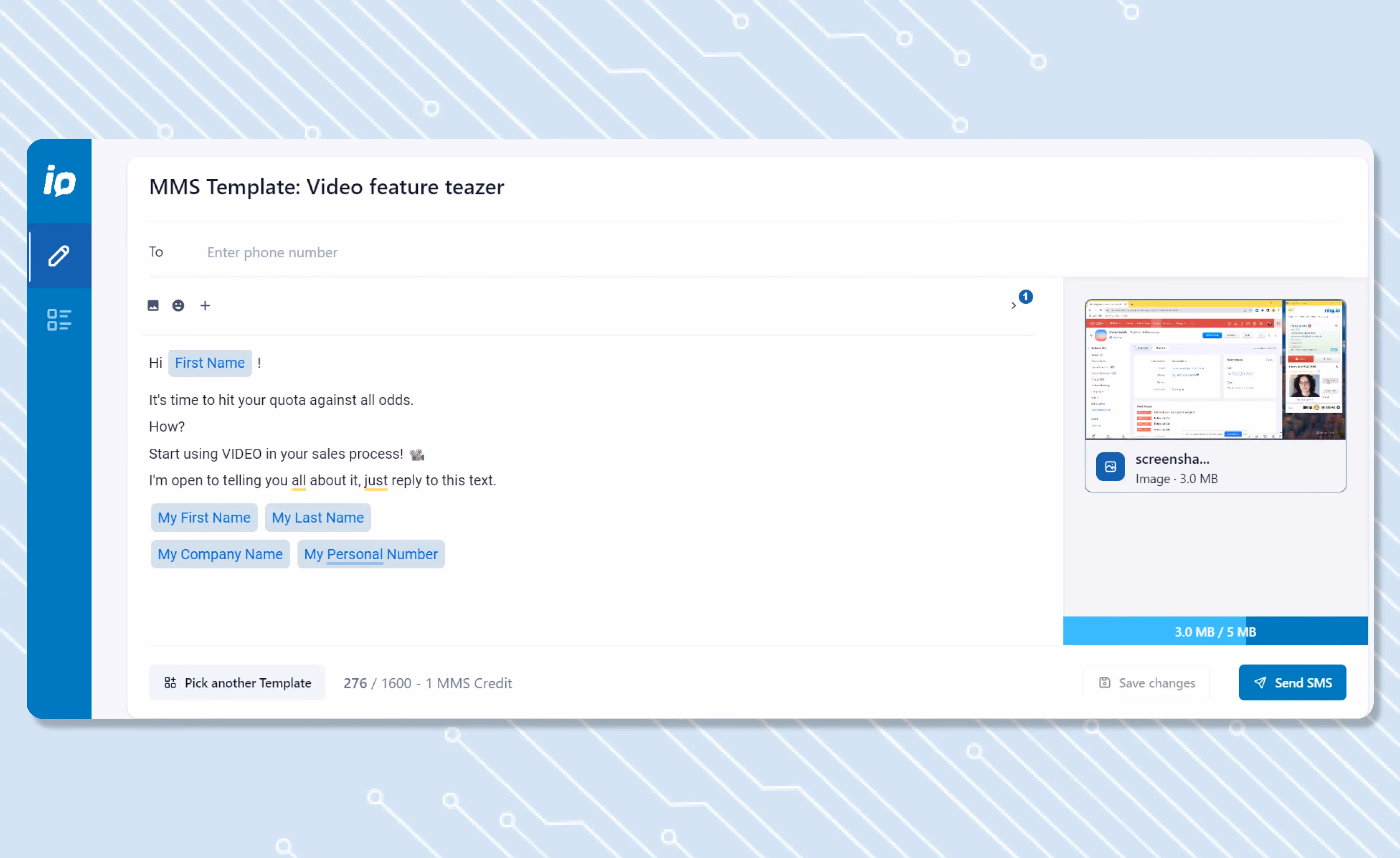
Task: Click the movie camera emoji in message
Action: (x=416, y=454)
